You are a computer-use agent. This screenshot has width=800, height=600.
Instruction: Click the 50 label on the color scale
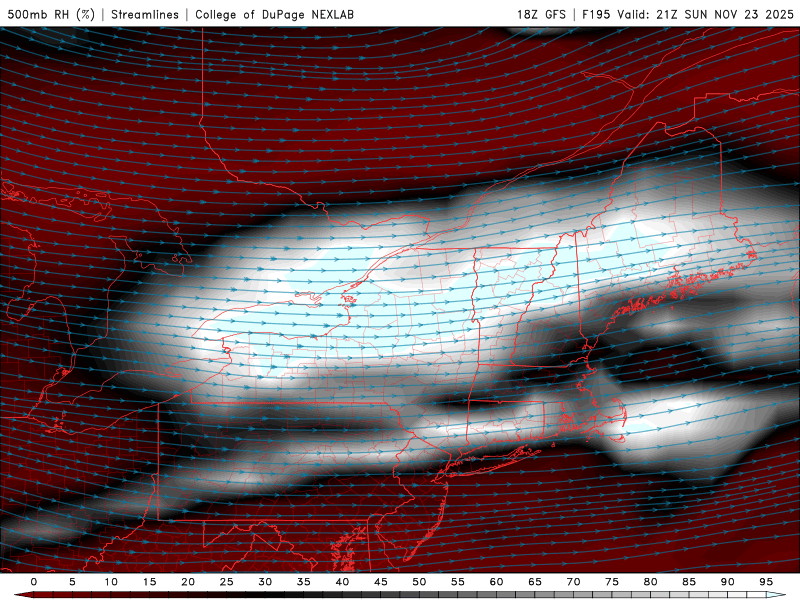click(419, 582)
